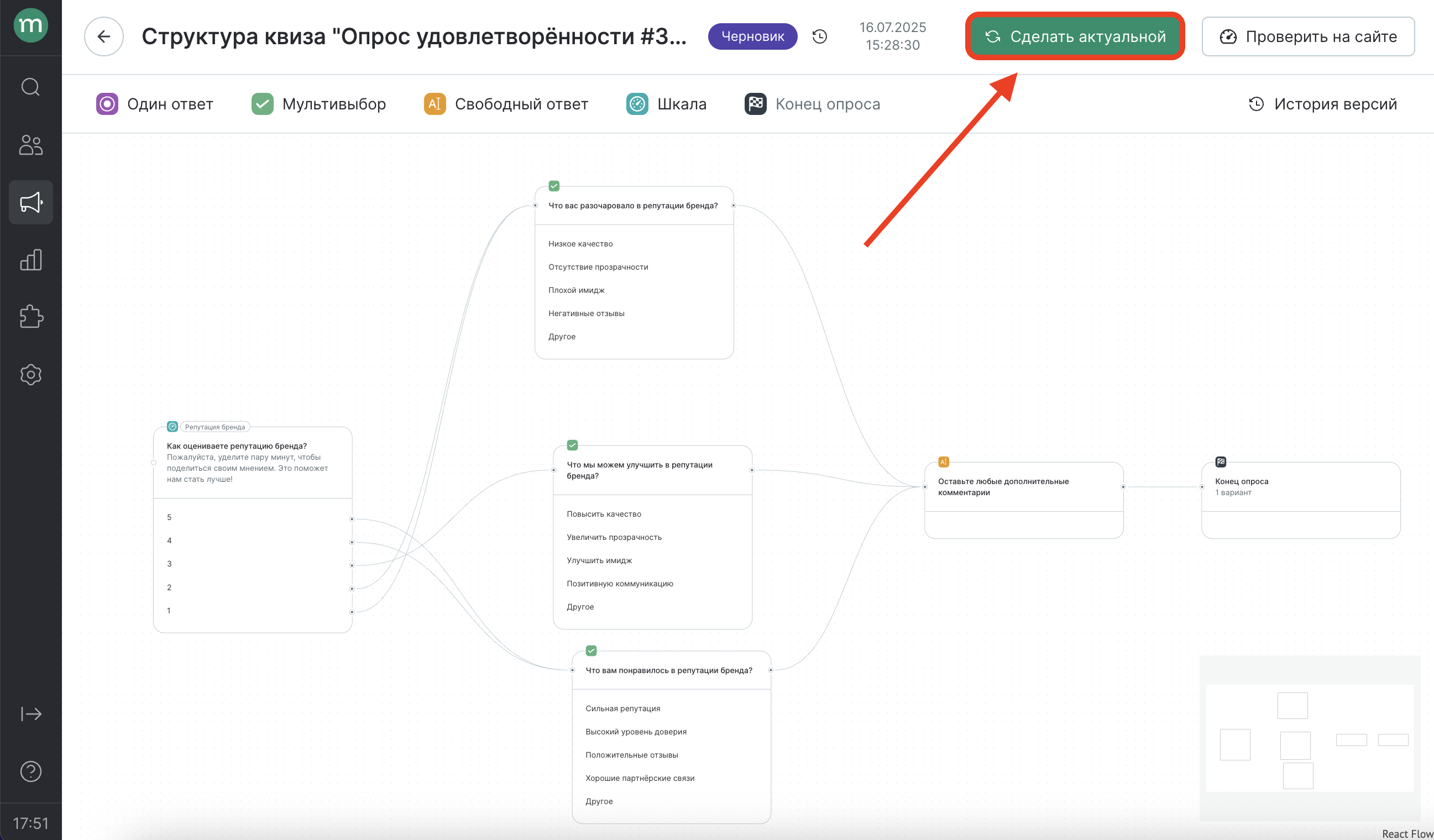Click the quiz title Структура квиза heading

414,36
